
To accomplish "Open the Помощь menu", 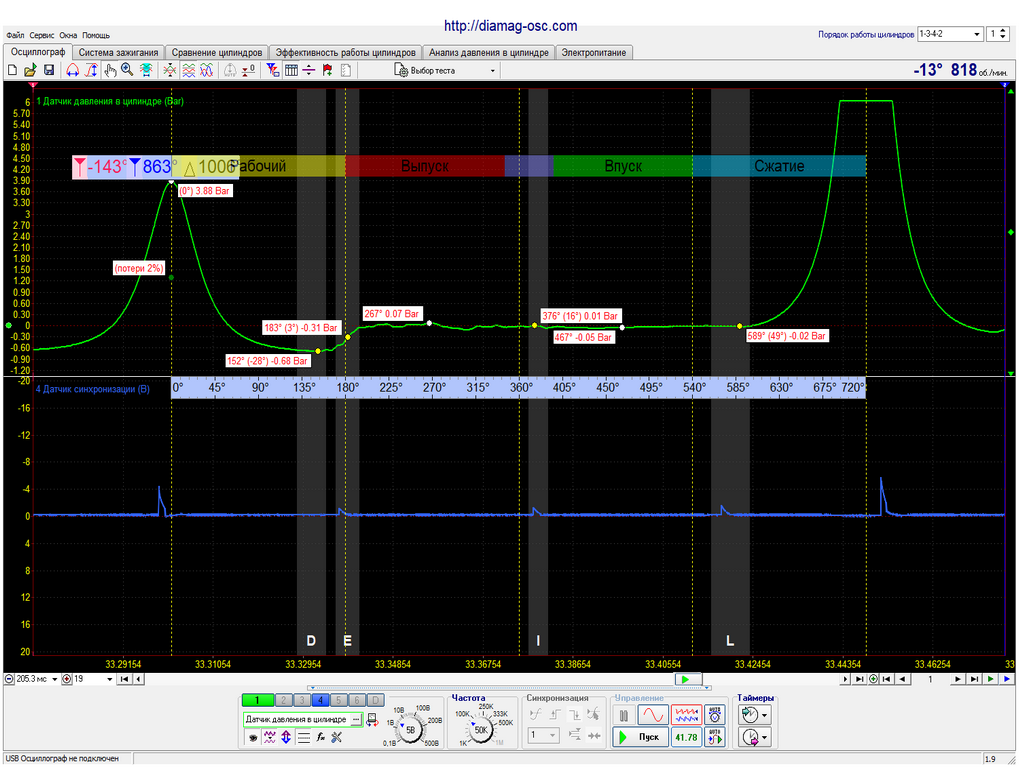I will click(x=96, y=35).
